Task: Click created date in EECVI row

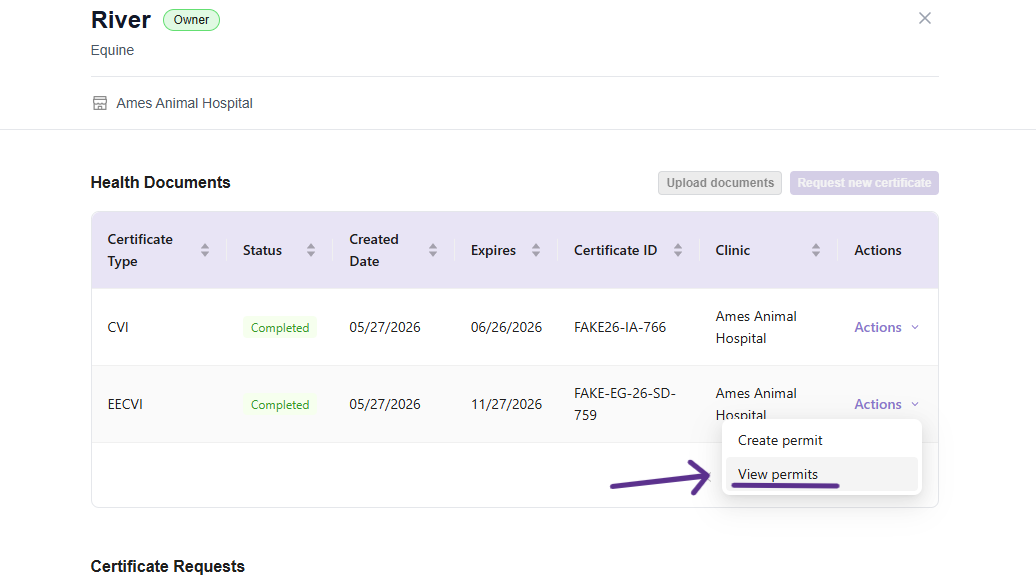Action: point(385,404)
